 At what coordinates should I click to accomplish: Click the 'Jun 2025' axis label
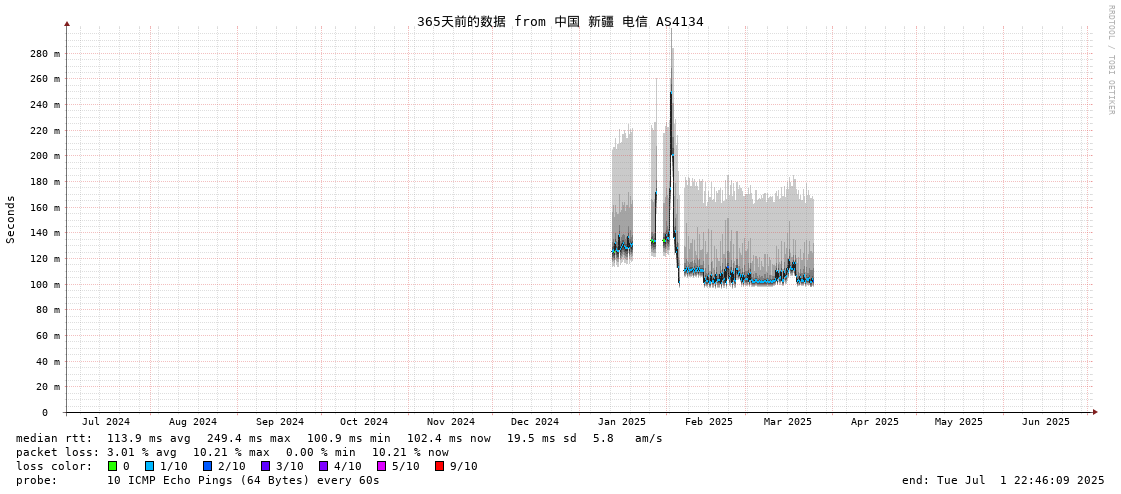pyautogui.click(x=1046, y=422)
